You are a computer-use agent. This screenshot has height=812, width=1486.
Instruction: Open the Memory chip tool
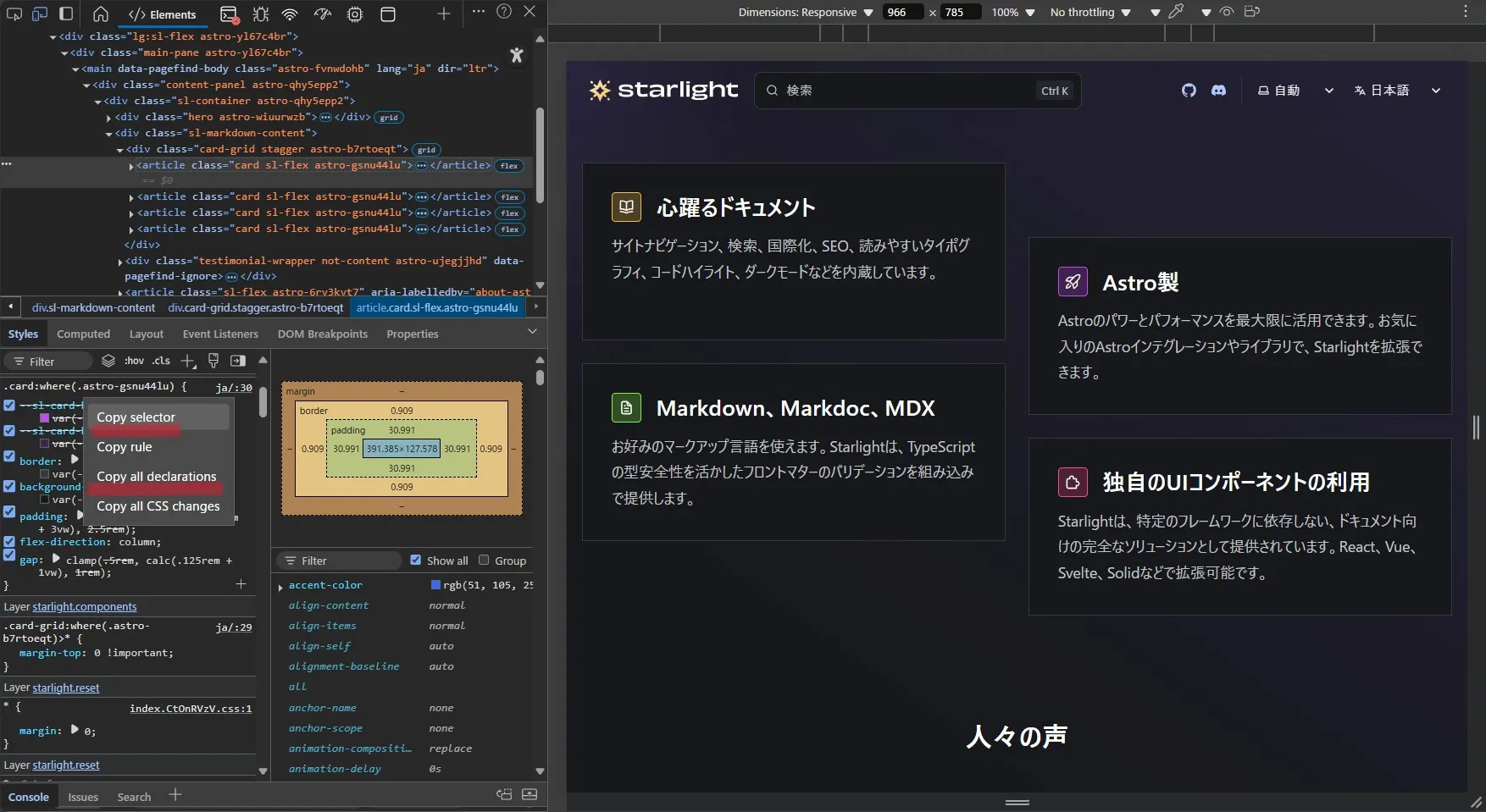[x=355, y=14]
